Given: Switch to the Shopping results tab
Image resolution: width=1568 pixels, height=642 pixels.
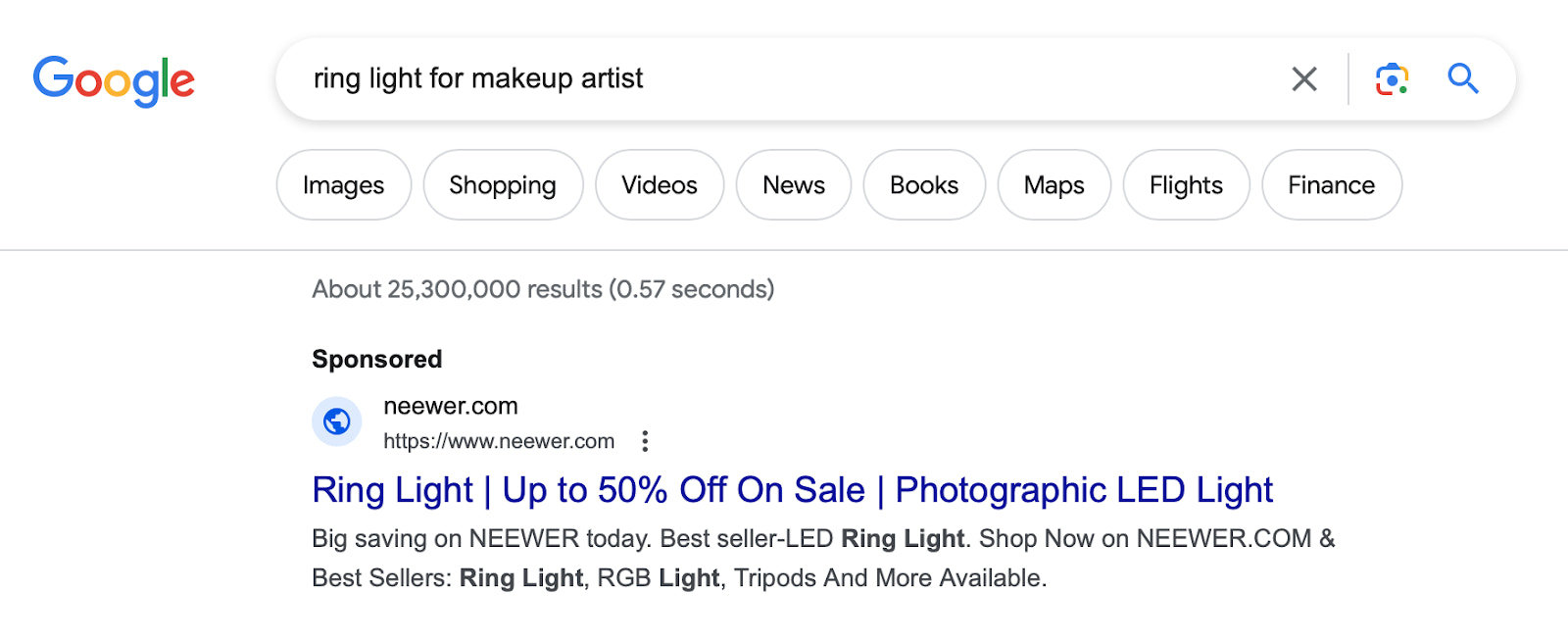Looking at the screenshot, I should click(503, 184).
